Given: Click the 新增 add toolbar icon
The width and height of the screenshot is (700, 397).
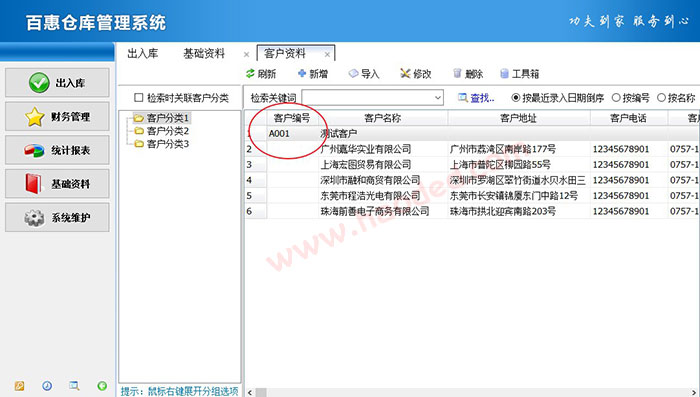Looking at the screenshot, I should coord(302,74).
